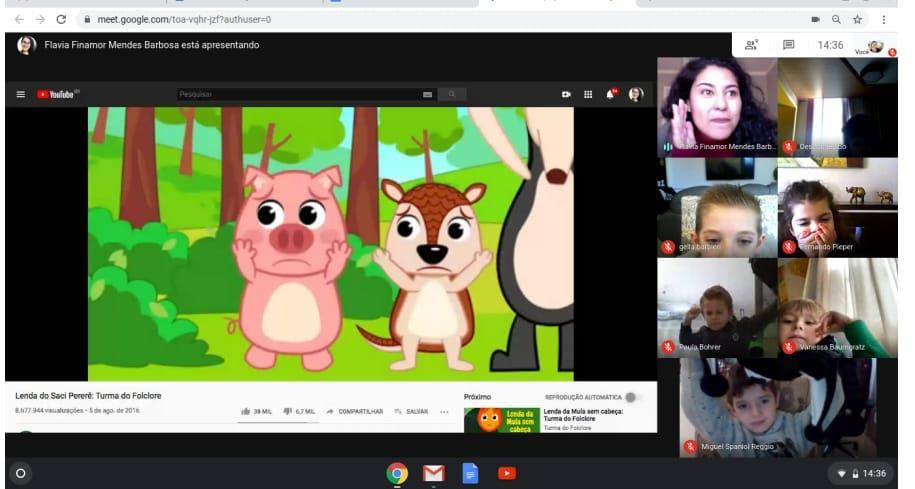The width and height of the screenshot is (915, 489).
Task: Click the YouTube hamburger menu icon
Action: pos(21,95)
